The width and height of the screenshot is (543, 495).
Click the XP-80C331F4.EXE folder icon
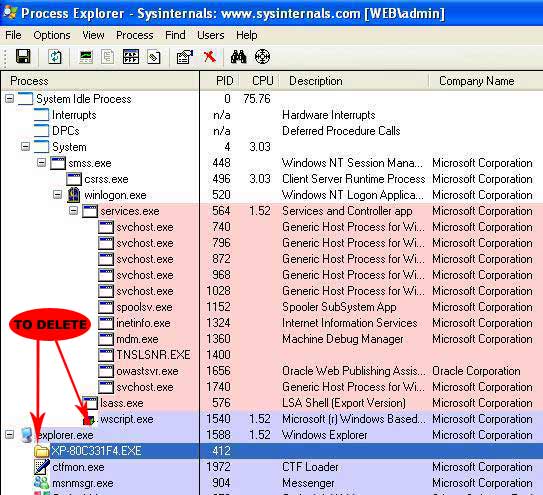(42, 451)
